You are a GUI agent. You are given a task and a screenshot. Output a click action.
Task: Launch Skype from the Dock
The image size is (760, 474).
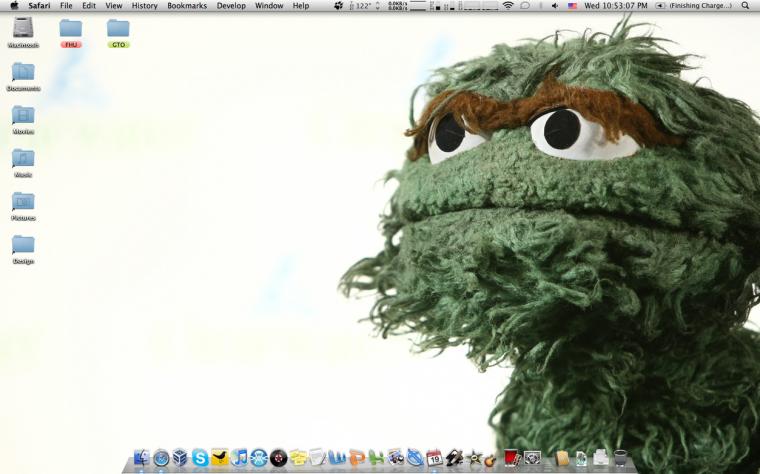pyautogui.click(x=200, y=458)
